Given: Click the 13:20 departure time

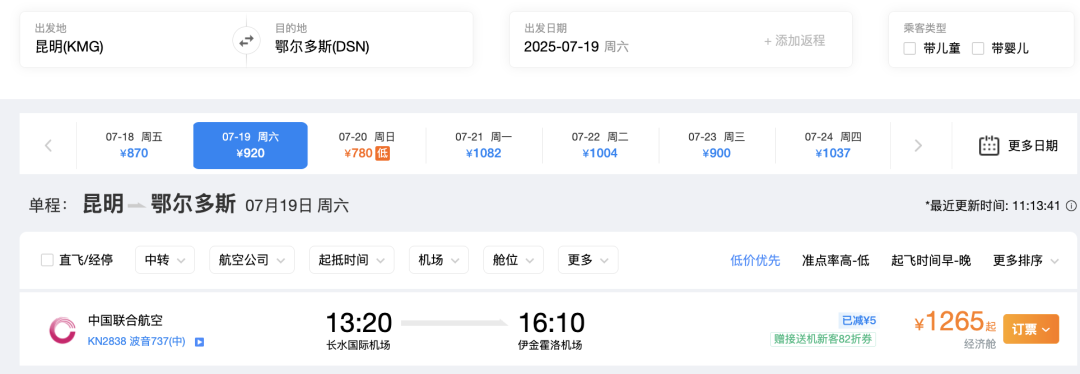Looking at the screenshot, I should point(358,322).
